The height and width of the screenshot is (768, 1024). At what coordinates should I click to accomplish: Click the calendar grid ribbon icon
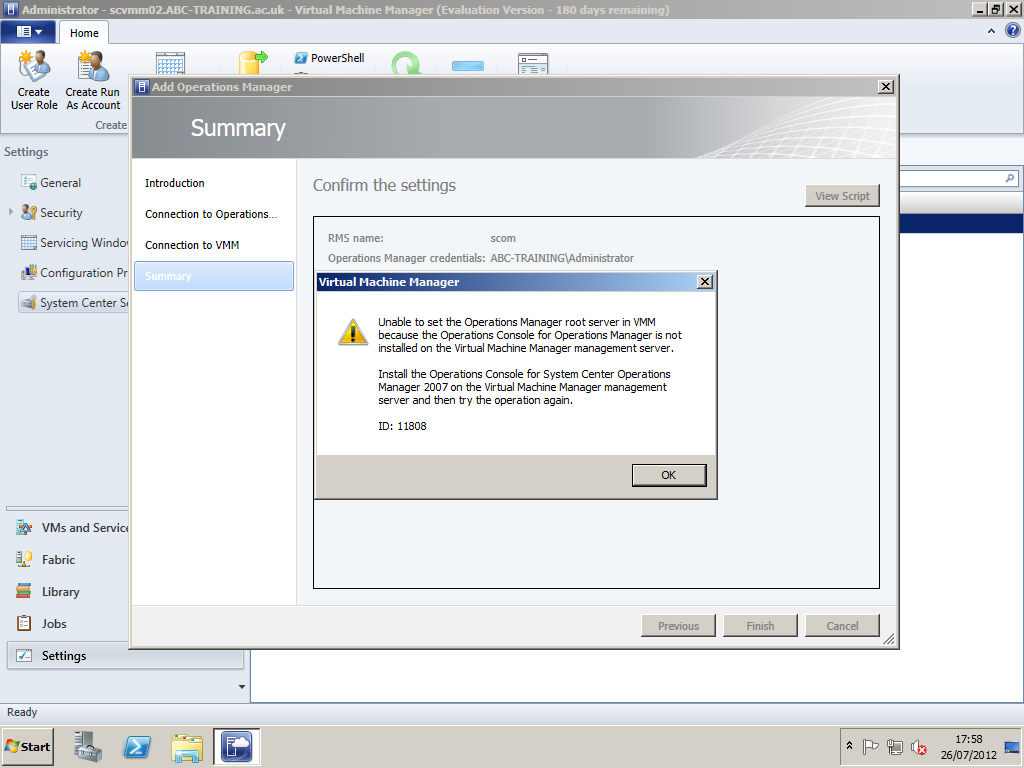click(x=170, y=63)
